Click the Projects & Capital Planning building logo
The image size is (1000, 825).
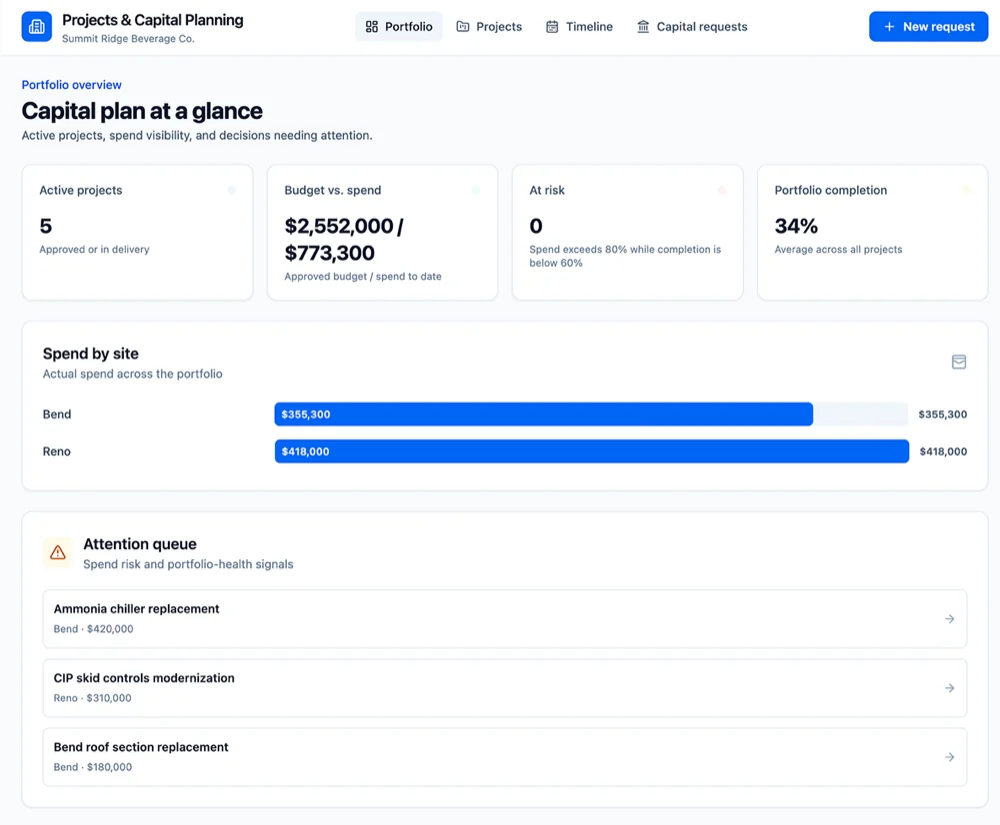point(36,27)
